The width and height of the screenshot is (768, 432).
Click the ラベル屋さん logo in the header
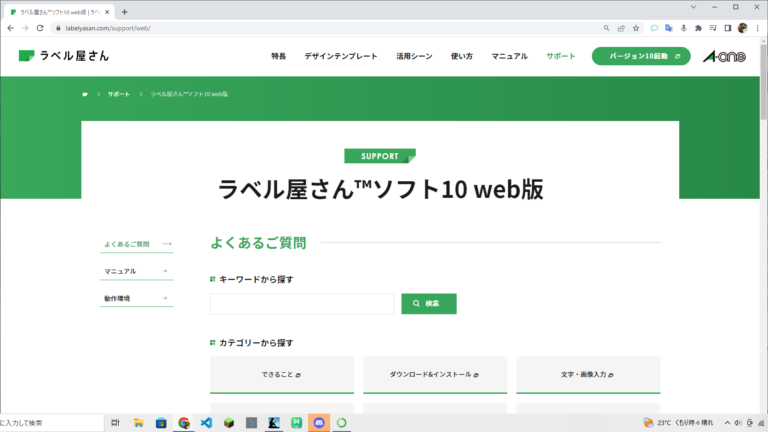(x=58, y=55)
